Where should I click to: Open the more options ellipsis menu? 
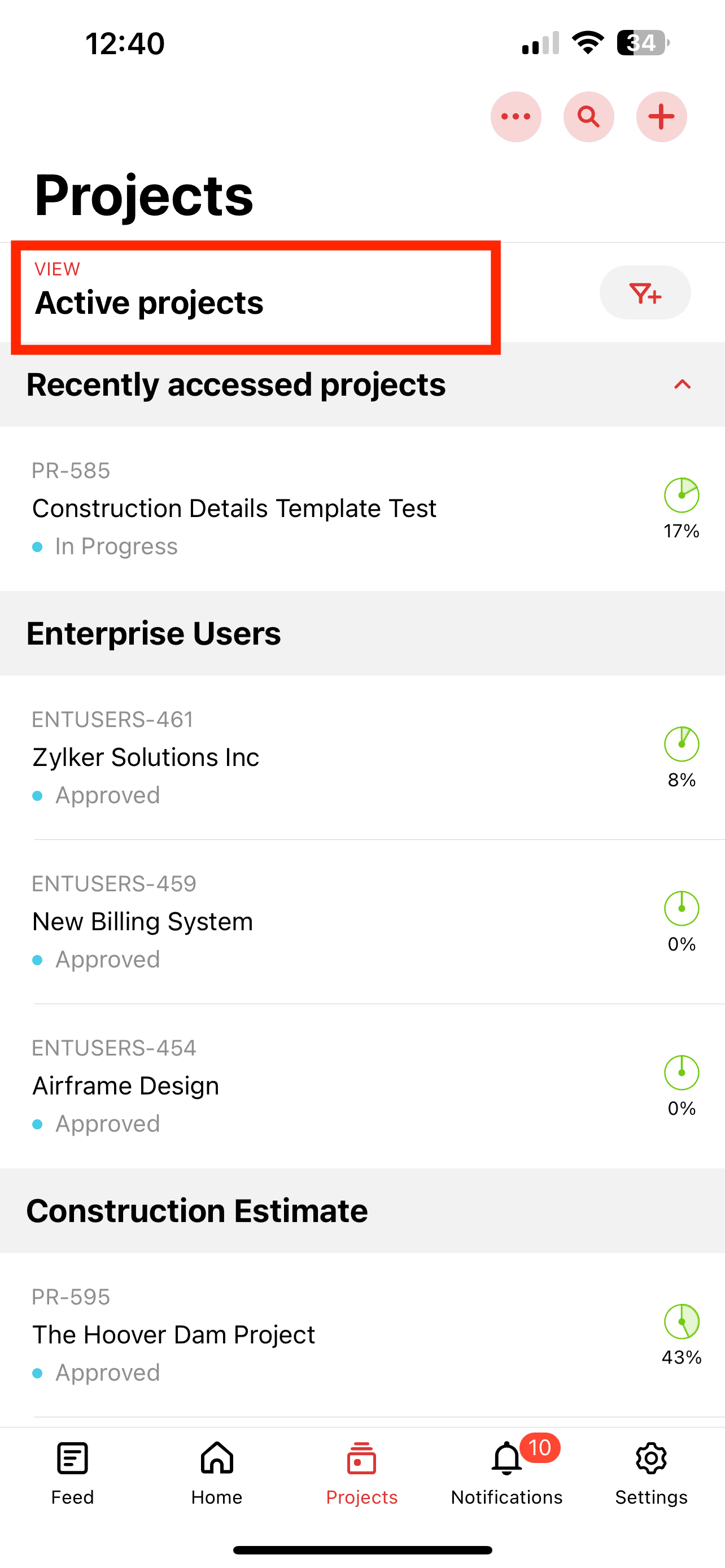tap(516, 116)
